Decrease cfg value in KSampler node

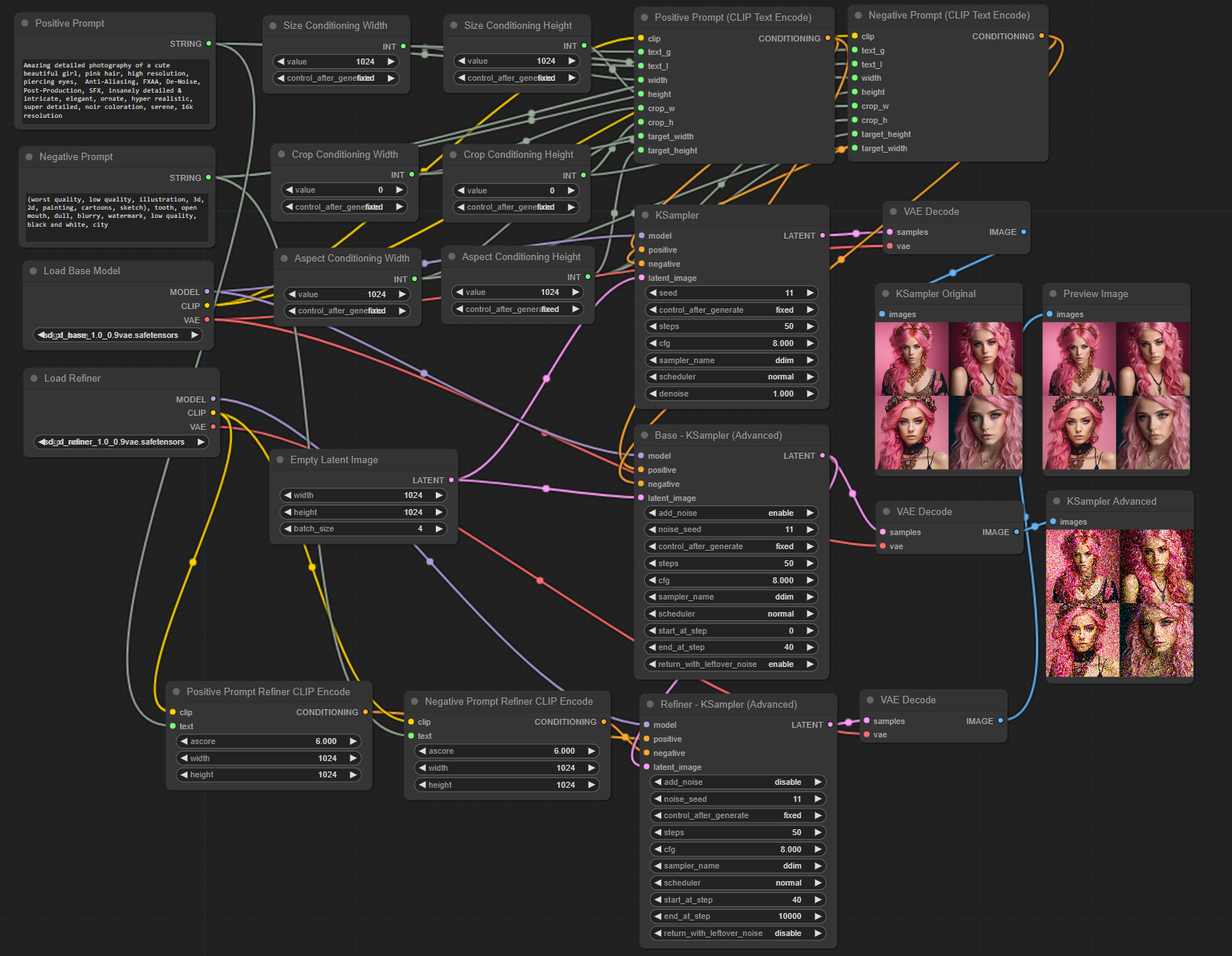(653, 343)
